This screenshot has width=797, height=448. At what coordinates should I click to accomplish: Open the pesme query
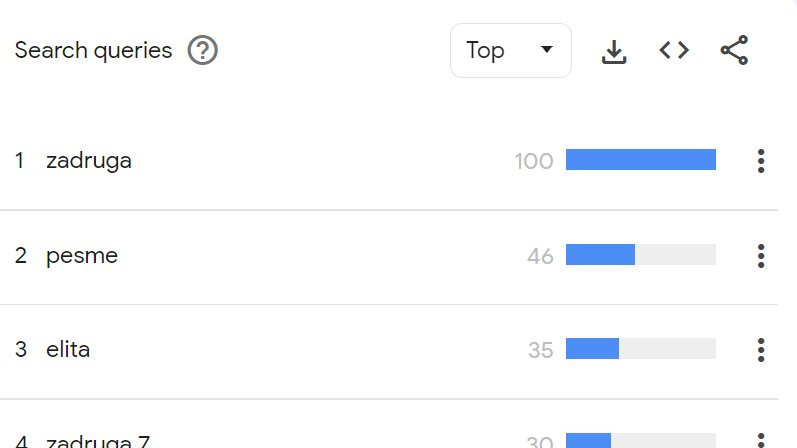[82, 256]
